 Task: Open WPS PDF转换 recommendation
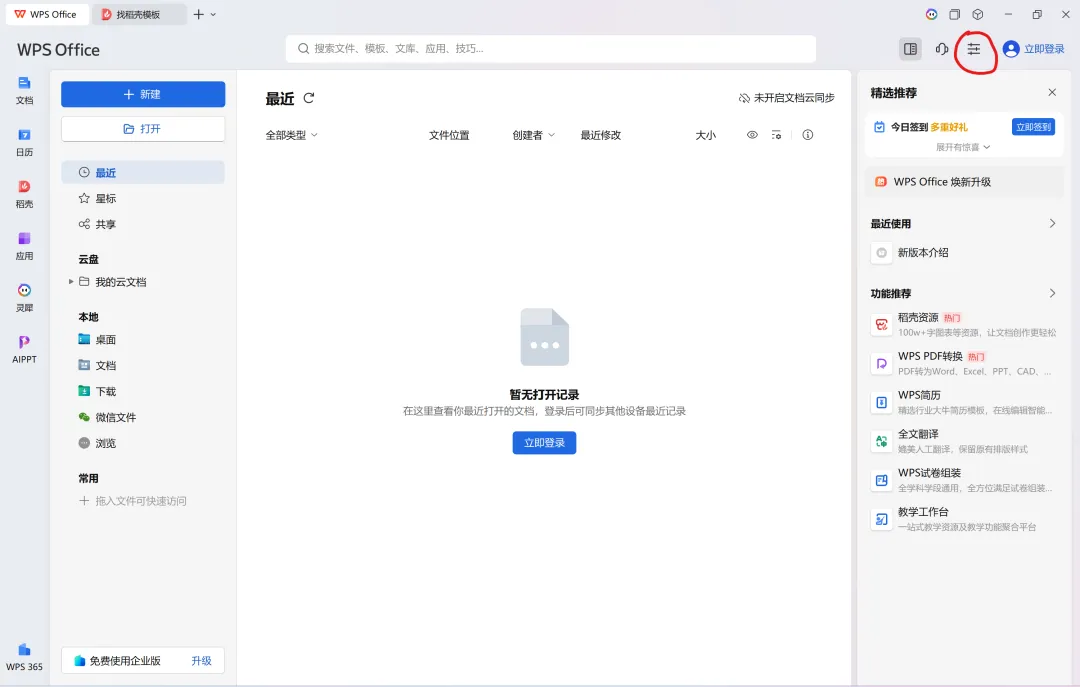[962, 363]
